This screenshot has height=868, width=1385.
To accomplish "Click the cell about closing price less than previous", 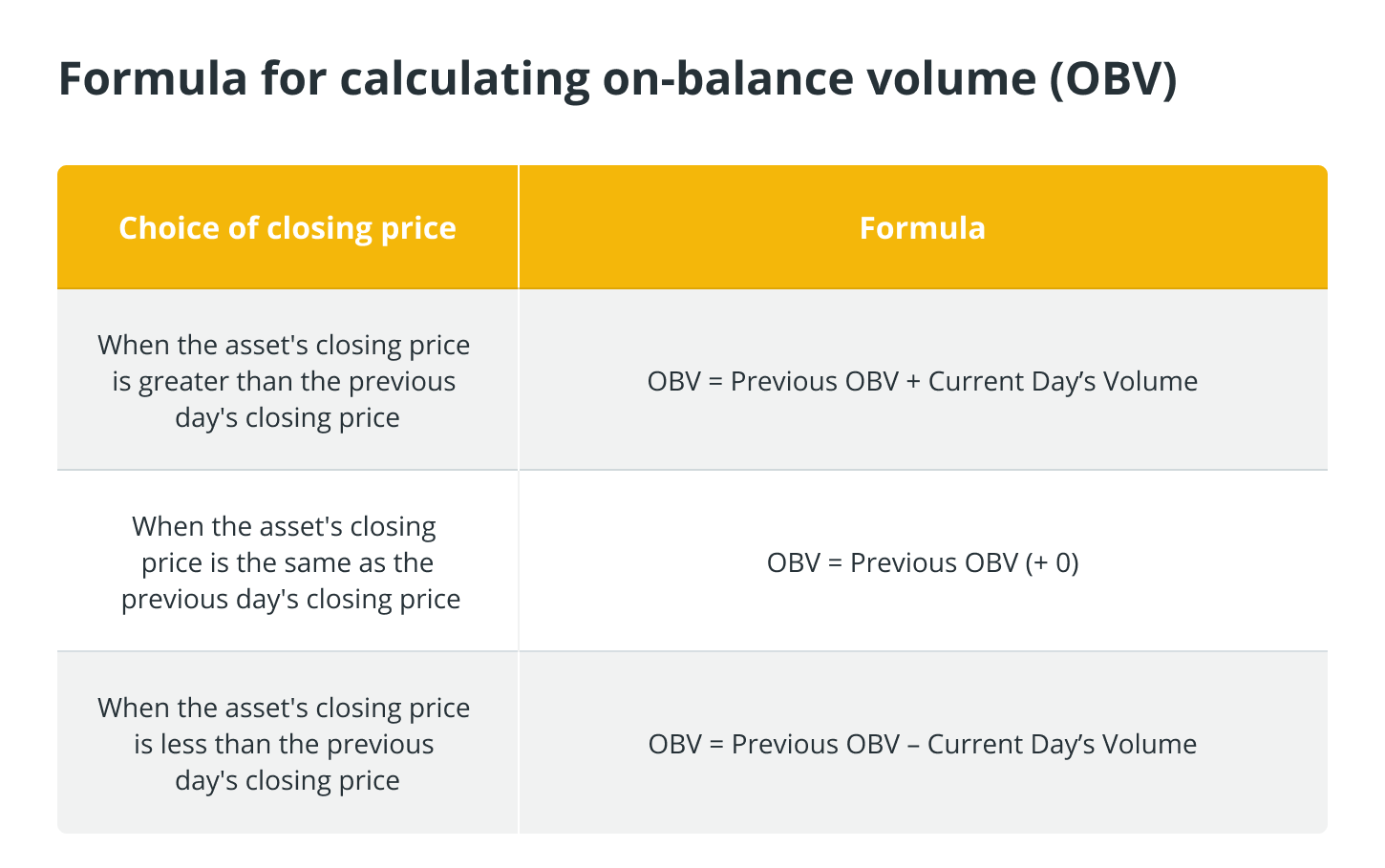I will [x=288, y=743].
